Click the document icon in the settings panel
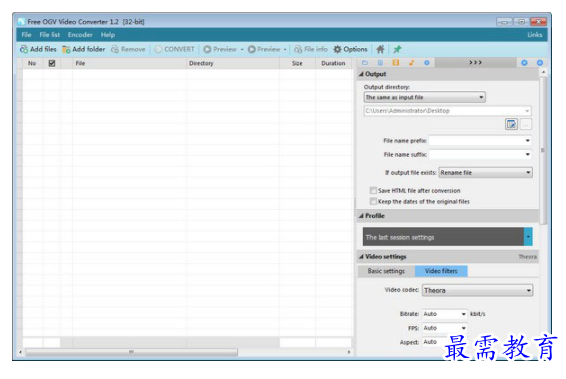Screen dimensions: 566x379 tap(380, 63)
